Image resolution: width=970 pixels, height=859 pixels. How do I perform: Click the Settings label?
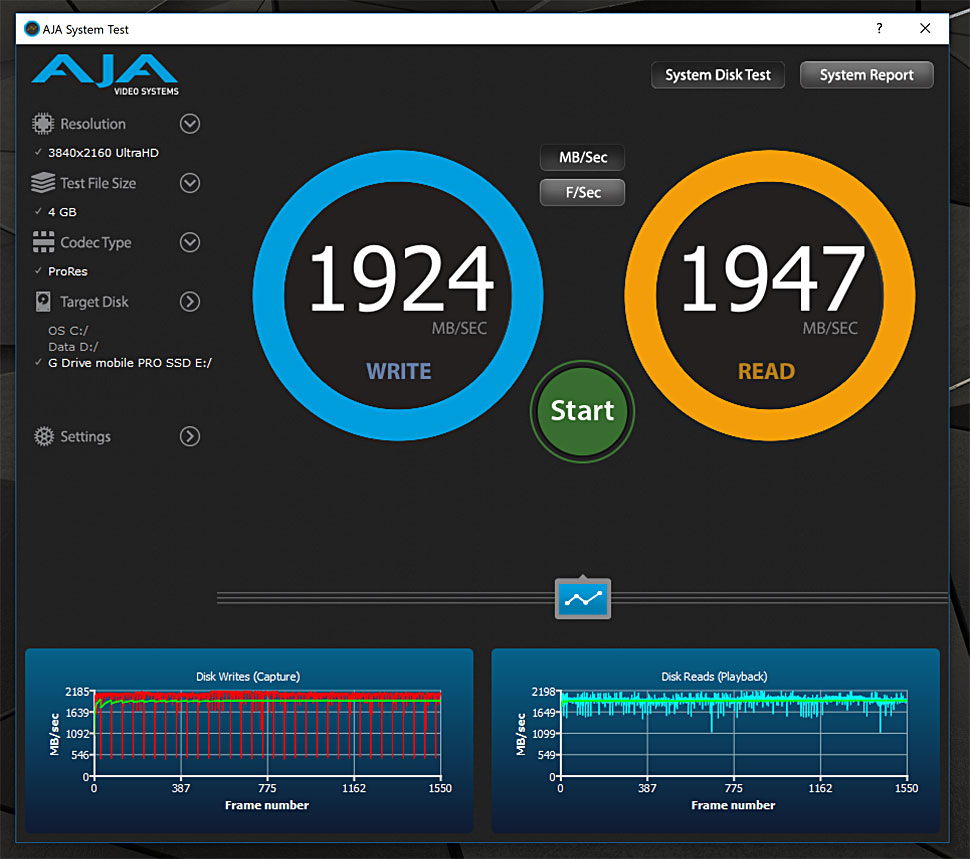click(85, 437)
